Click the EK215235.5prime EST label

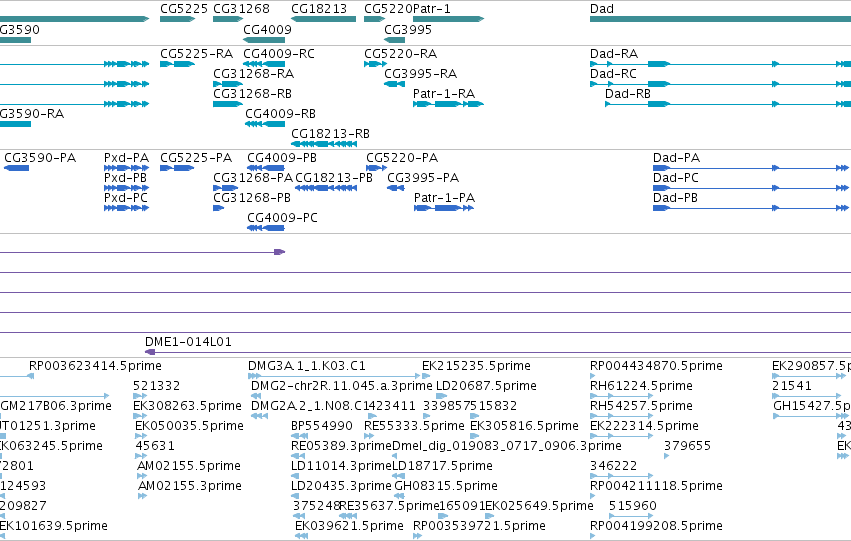[x=477, y=366]
